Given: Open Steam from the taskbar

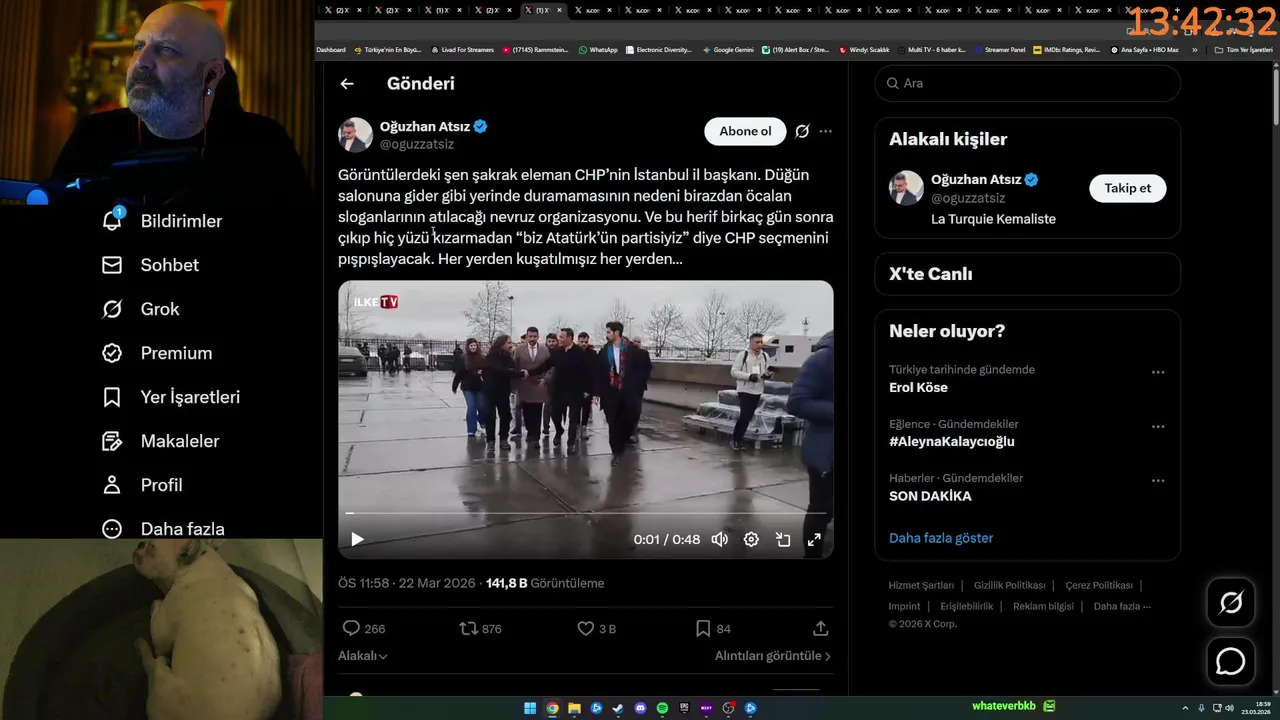Looking at the screenshot, I should (x=618, y=708).
